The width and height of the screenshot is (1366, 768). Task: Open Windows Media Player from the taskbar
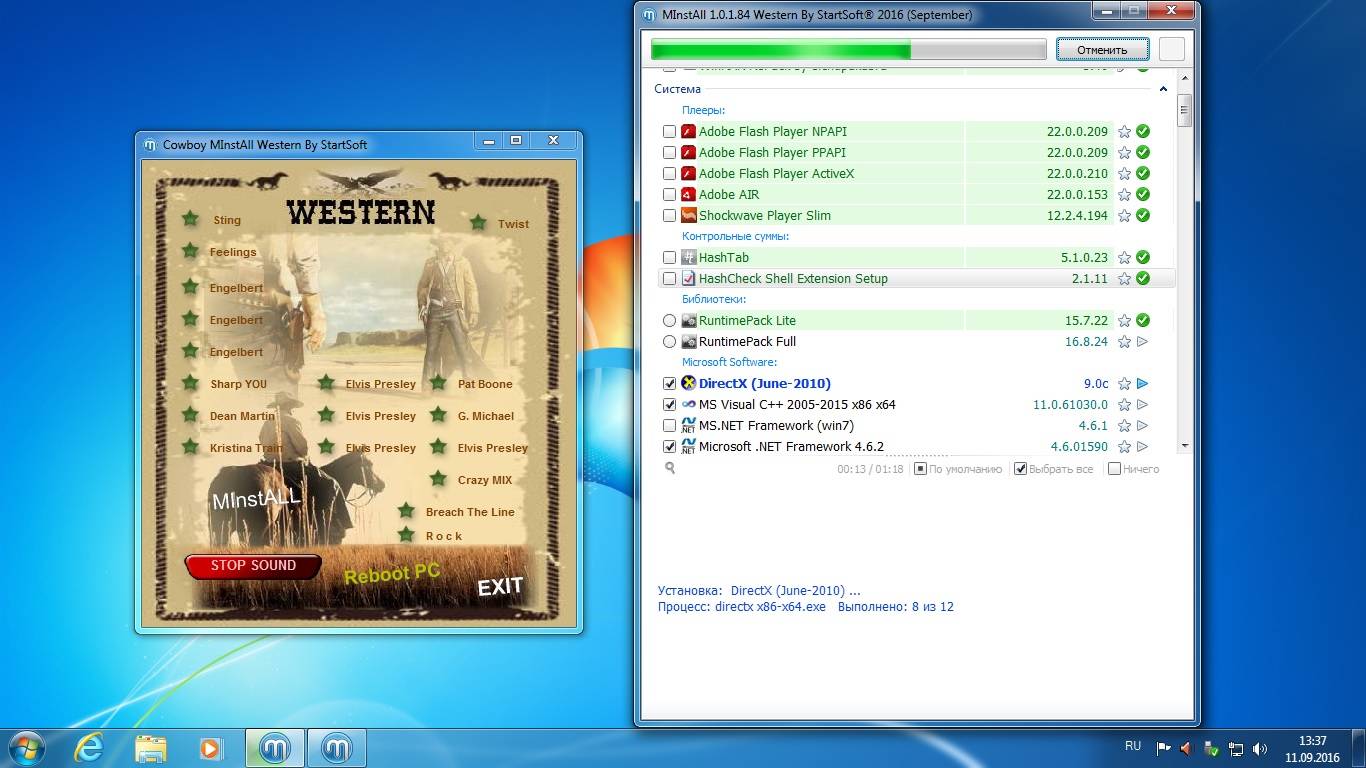(210, 747)
